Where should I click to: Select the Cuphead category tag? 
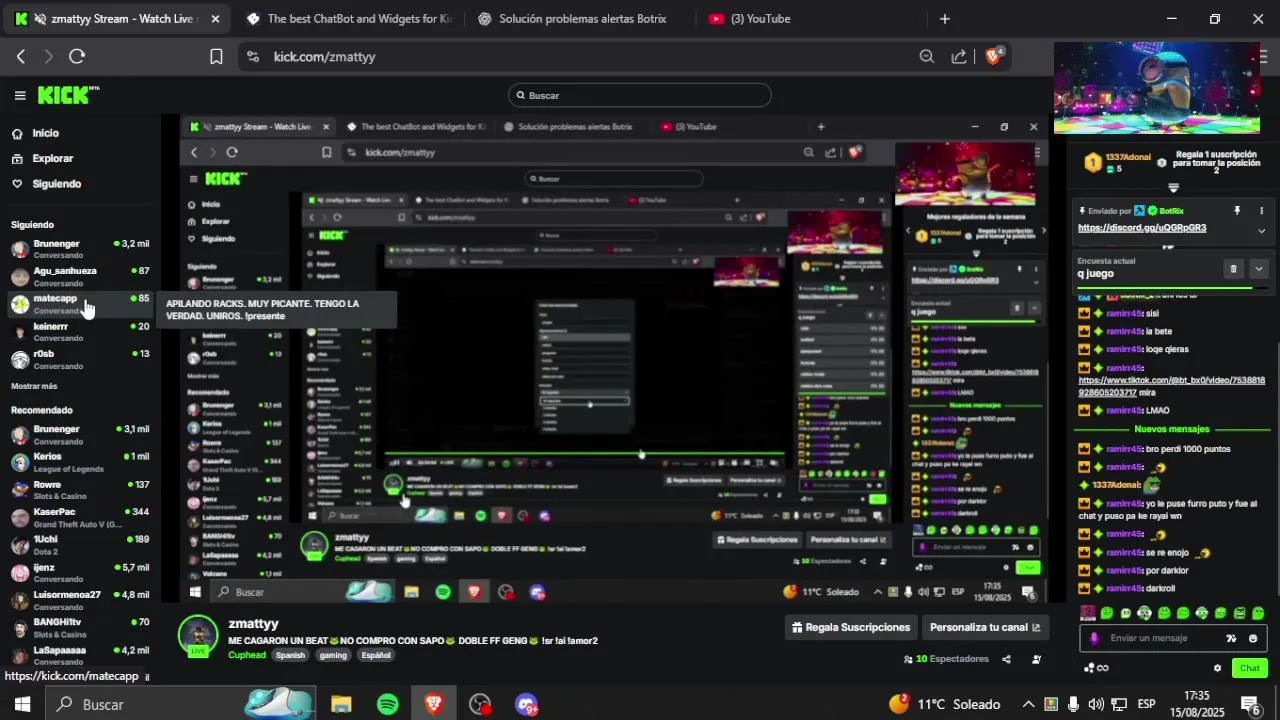[247, 655]
